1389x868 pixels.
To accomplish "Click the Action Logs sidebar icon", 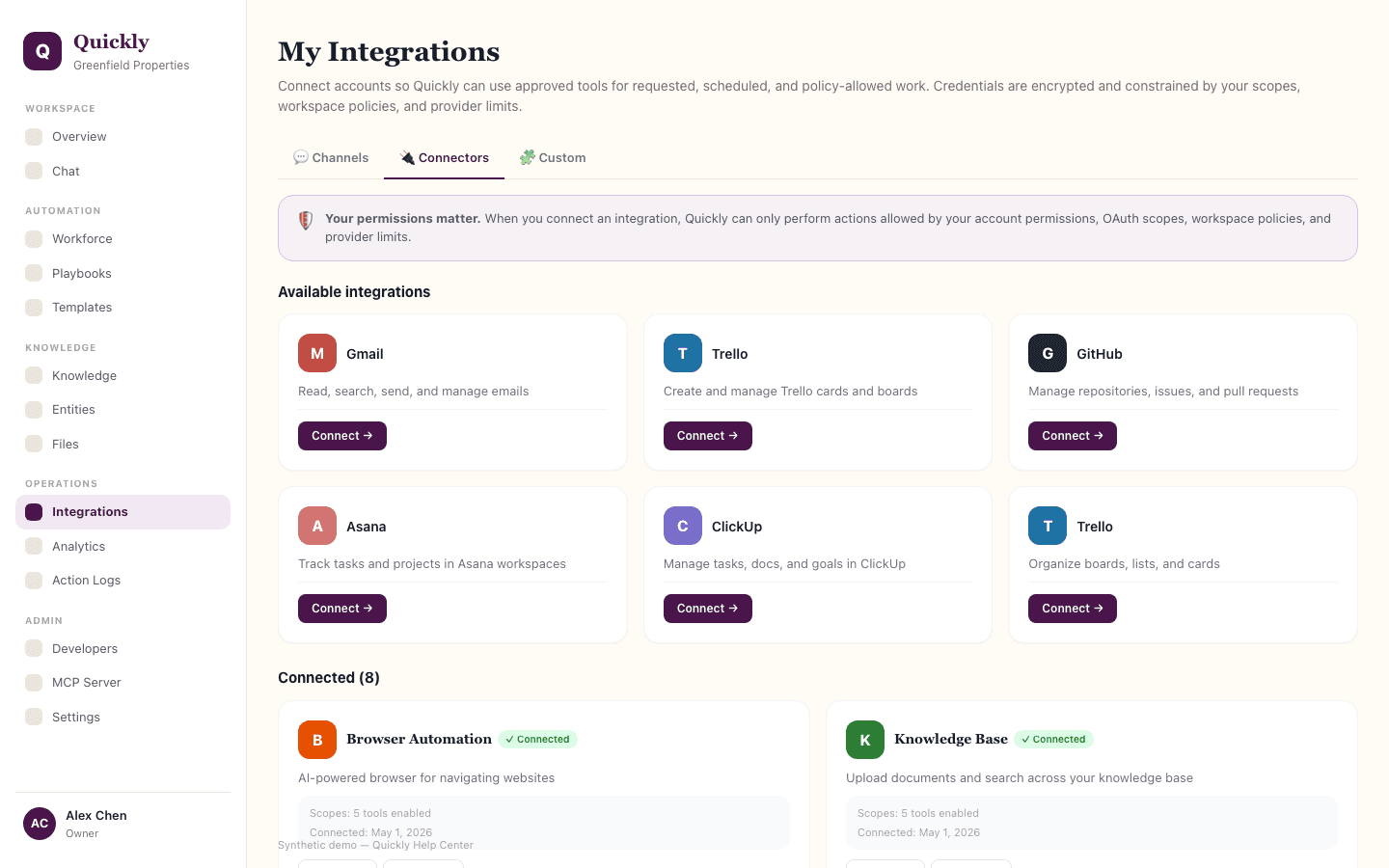I will point(34,581).
